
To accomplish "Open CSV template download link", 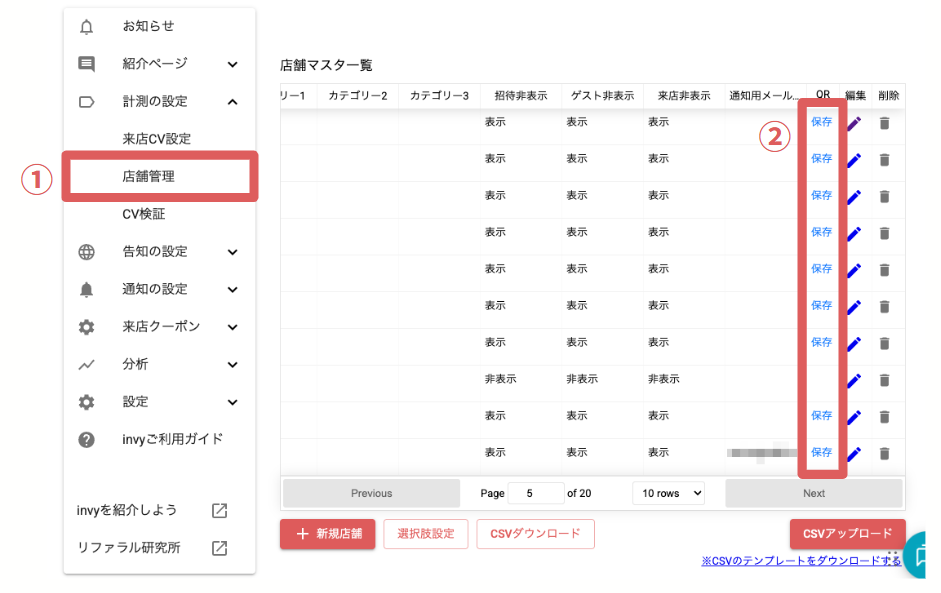I will tap(801, 561).
